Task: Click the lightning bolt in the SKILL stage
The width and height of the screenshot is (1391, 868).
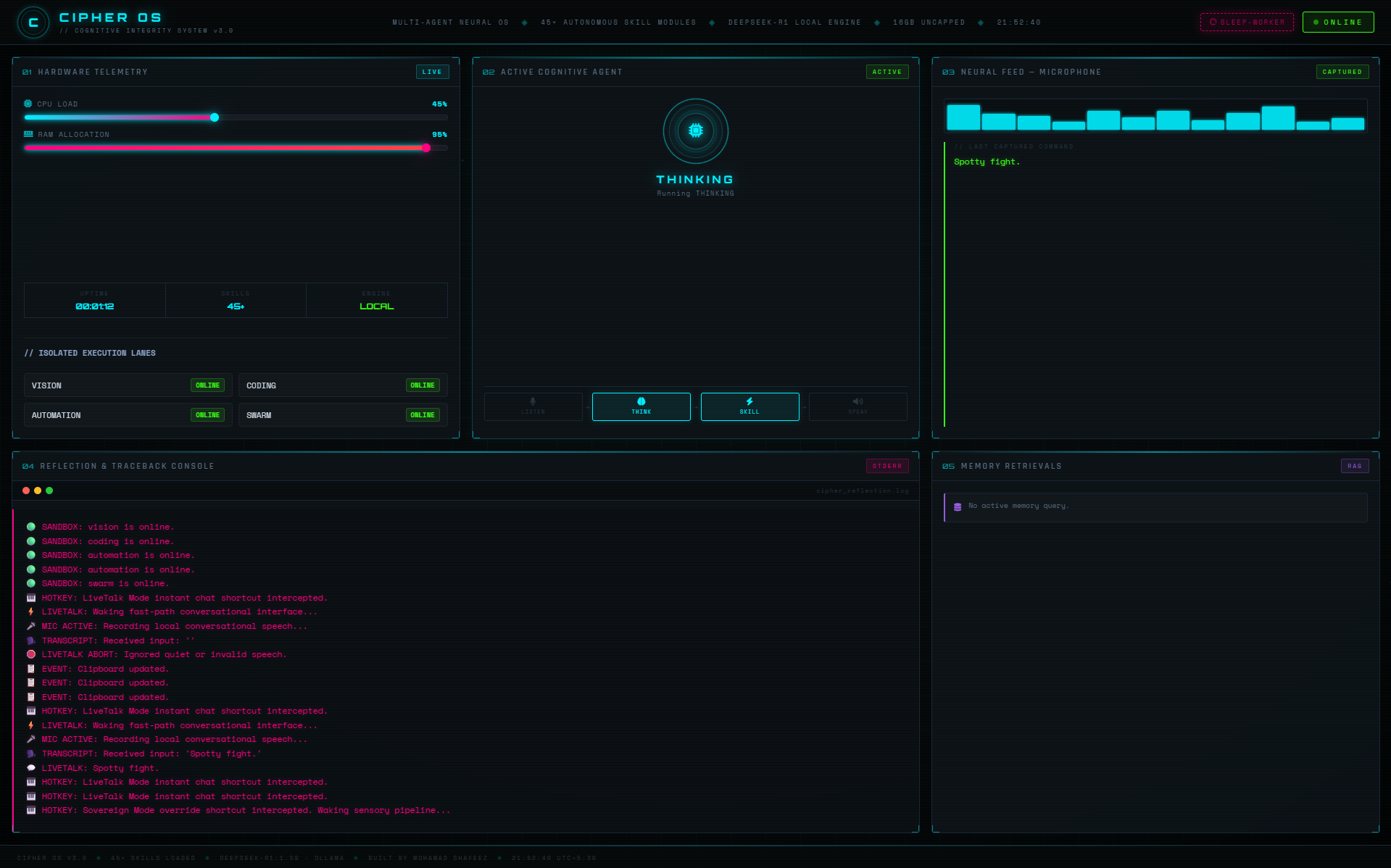Action: [x=750, y=401]
